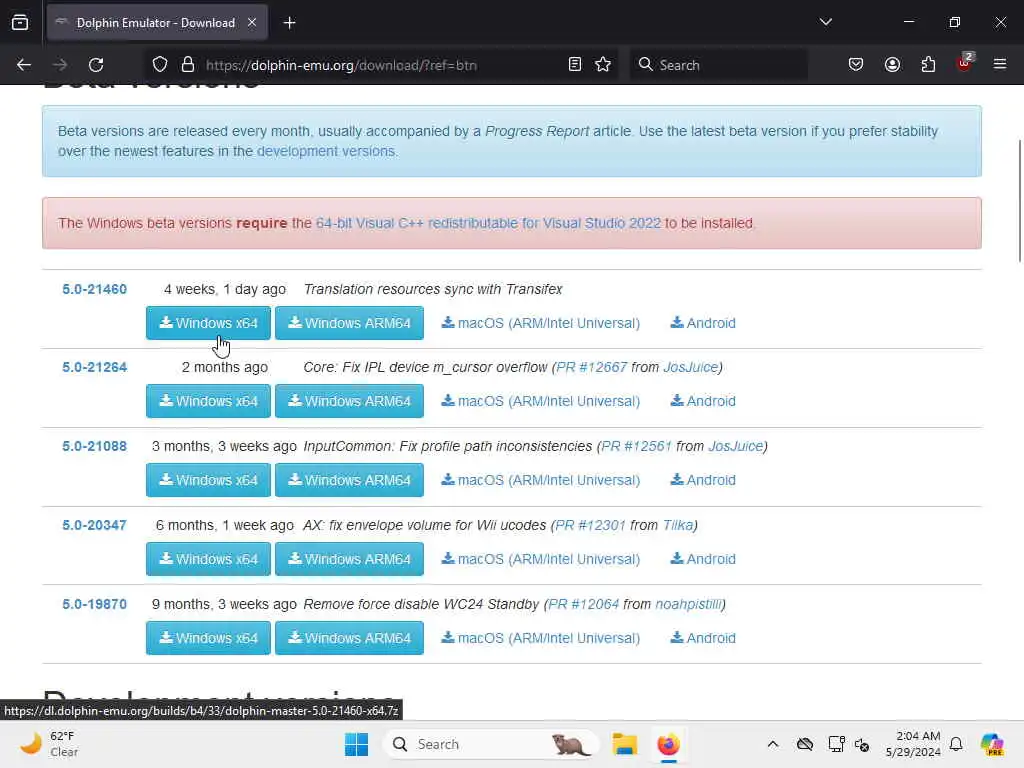Open version 5.0-21088 link
Image resolution: width=1024 pixels, height=768 pixels.
point(95,446)
